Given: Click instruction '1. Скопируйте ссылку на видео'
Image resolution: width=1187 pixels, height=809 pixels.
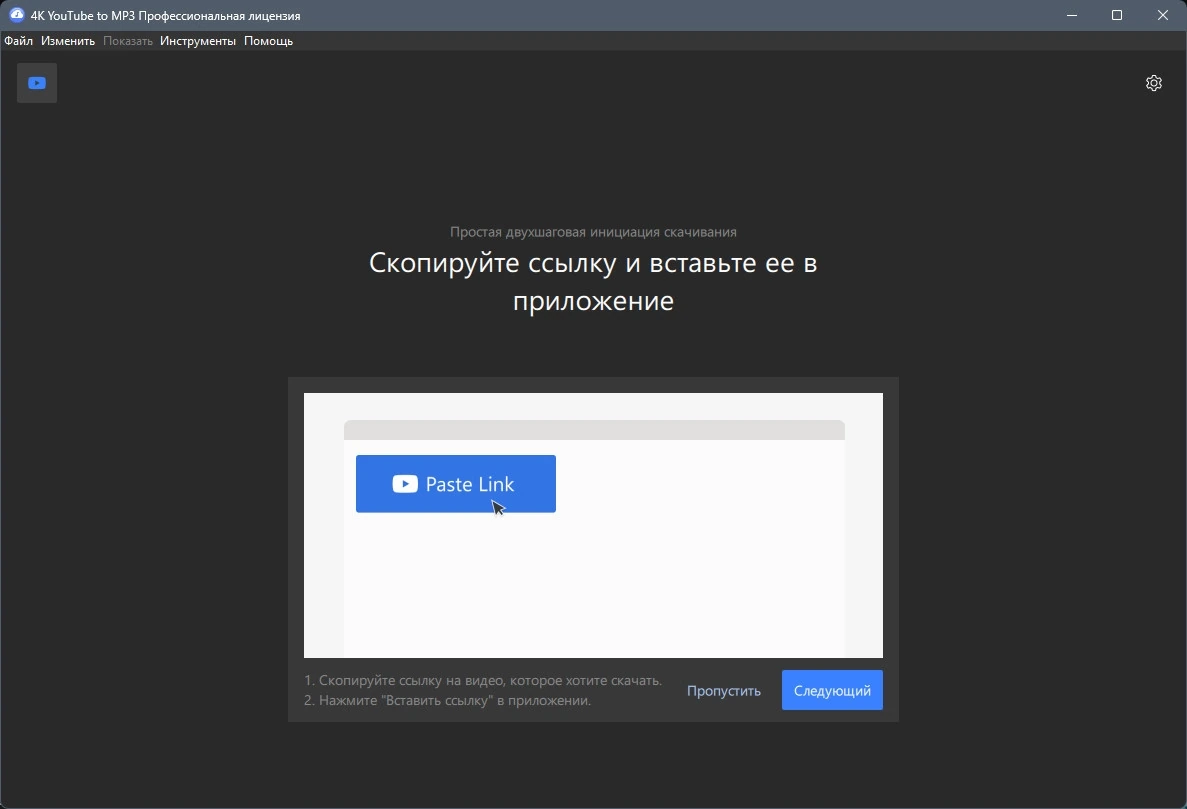Looking at the screenshot, I should pos(483,680).
